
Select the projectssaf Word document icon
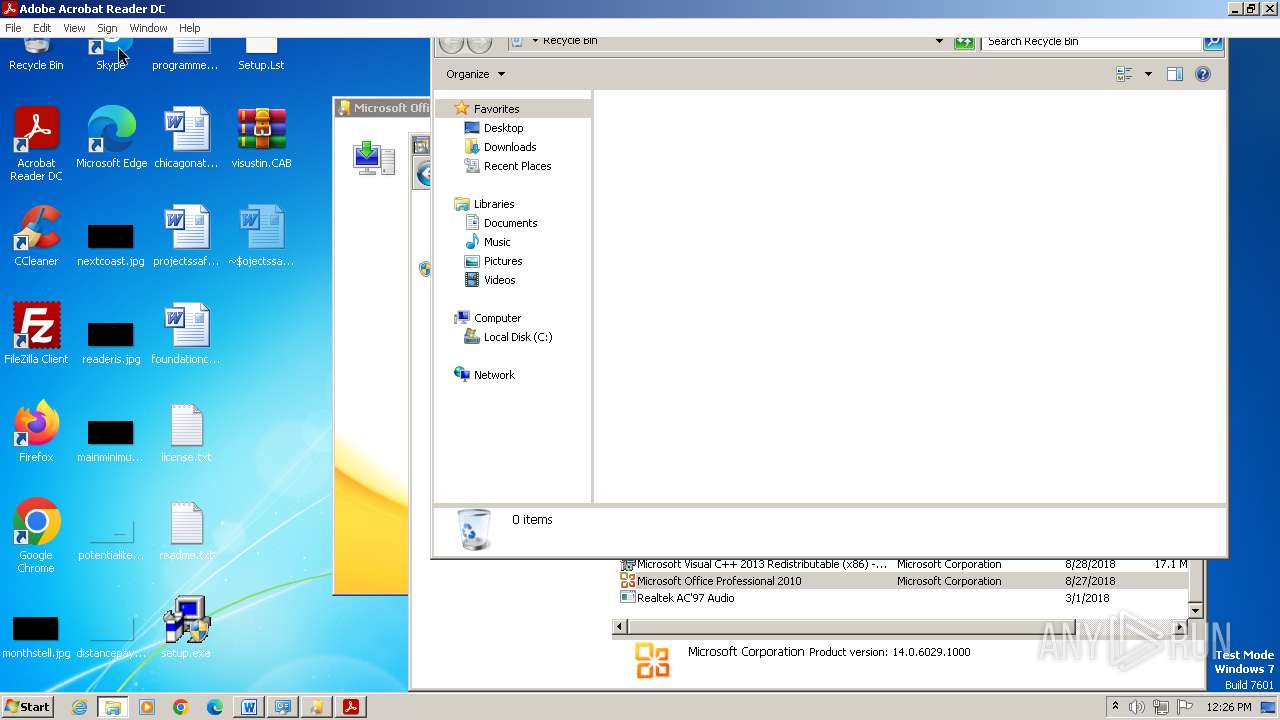point(186,236)
